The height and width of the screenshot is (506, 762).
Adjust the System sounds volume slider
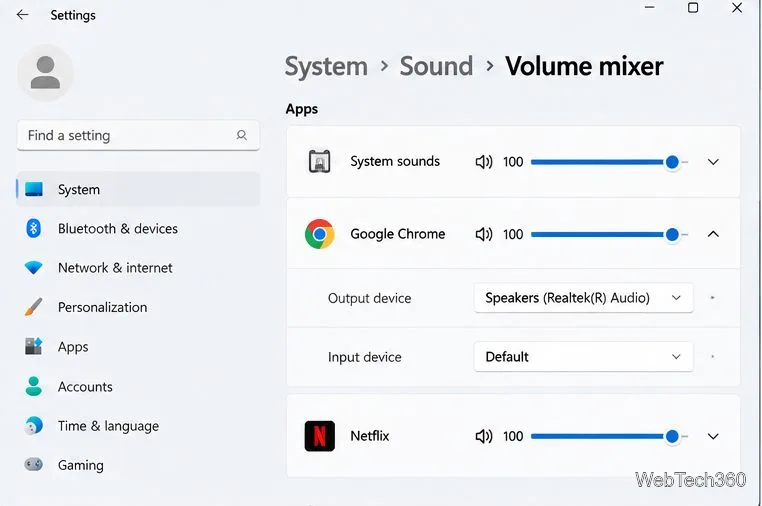(x=609, y=162)
